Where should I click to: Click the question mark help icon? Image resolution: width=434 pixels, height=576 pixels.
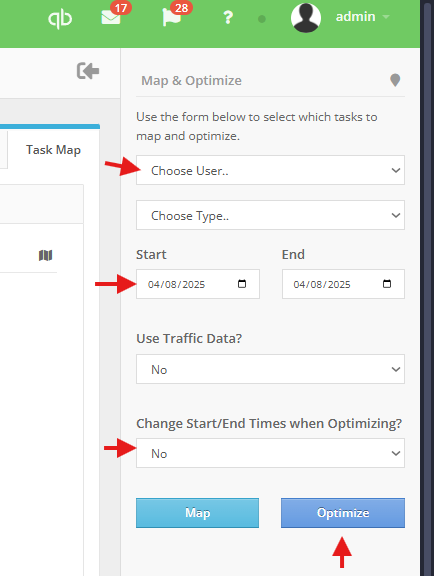tap(228, 17)
